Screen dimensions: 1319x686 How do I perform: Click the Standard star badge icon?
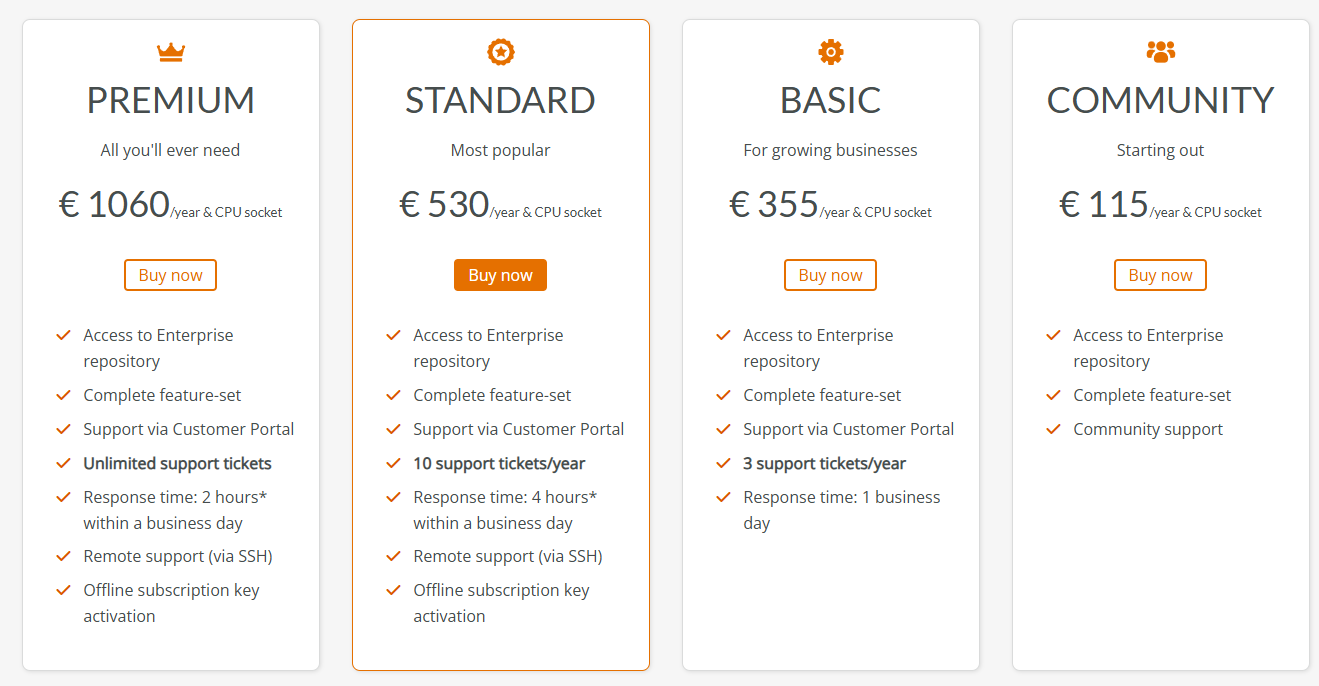[x=500, y=51]
